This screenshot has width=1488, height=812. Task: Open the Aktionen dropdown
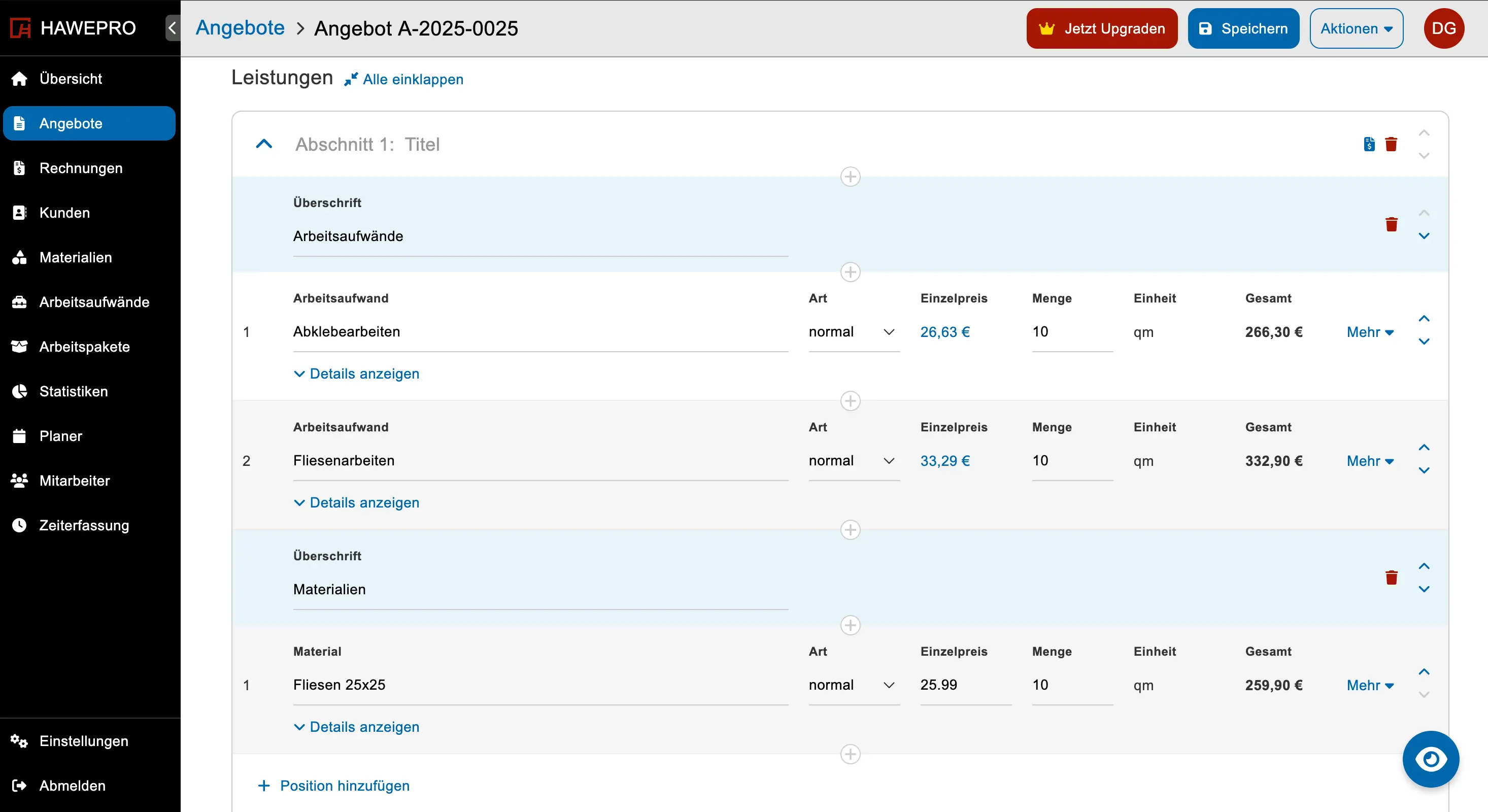click(x=1356, y=28)
